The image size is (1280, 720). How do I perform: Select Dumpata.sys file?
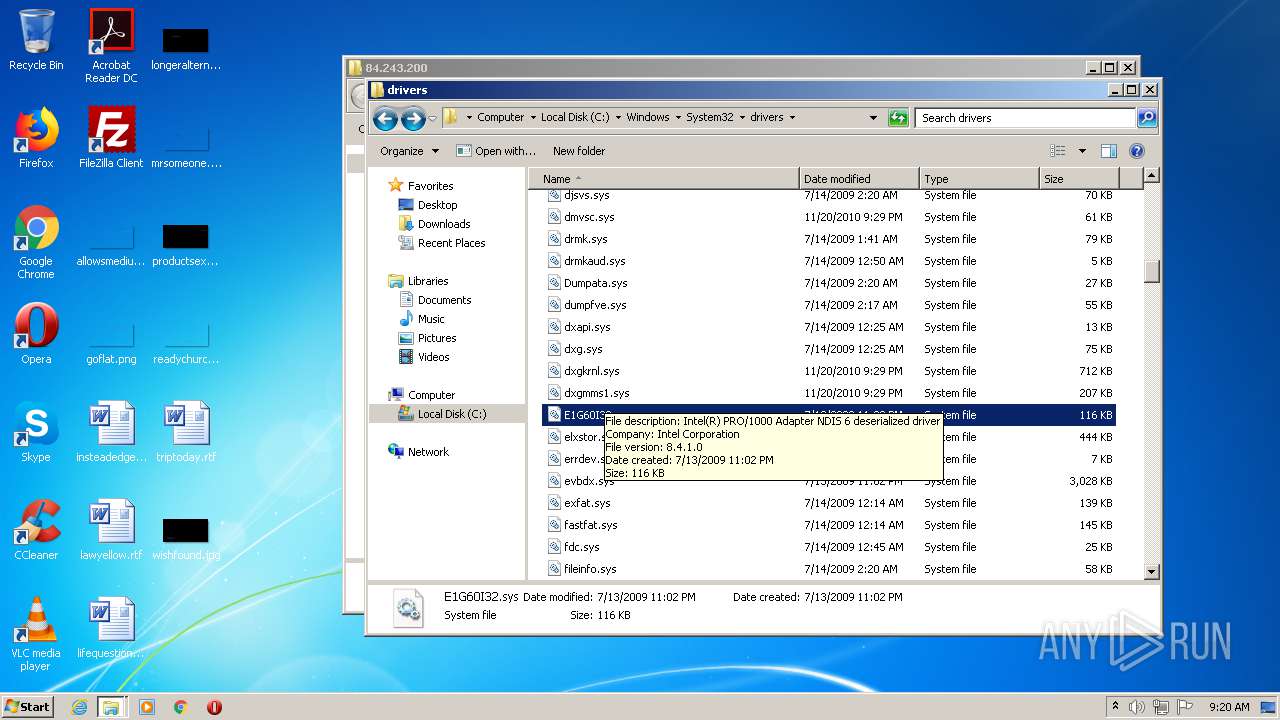(596, 283)
